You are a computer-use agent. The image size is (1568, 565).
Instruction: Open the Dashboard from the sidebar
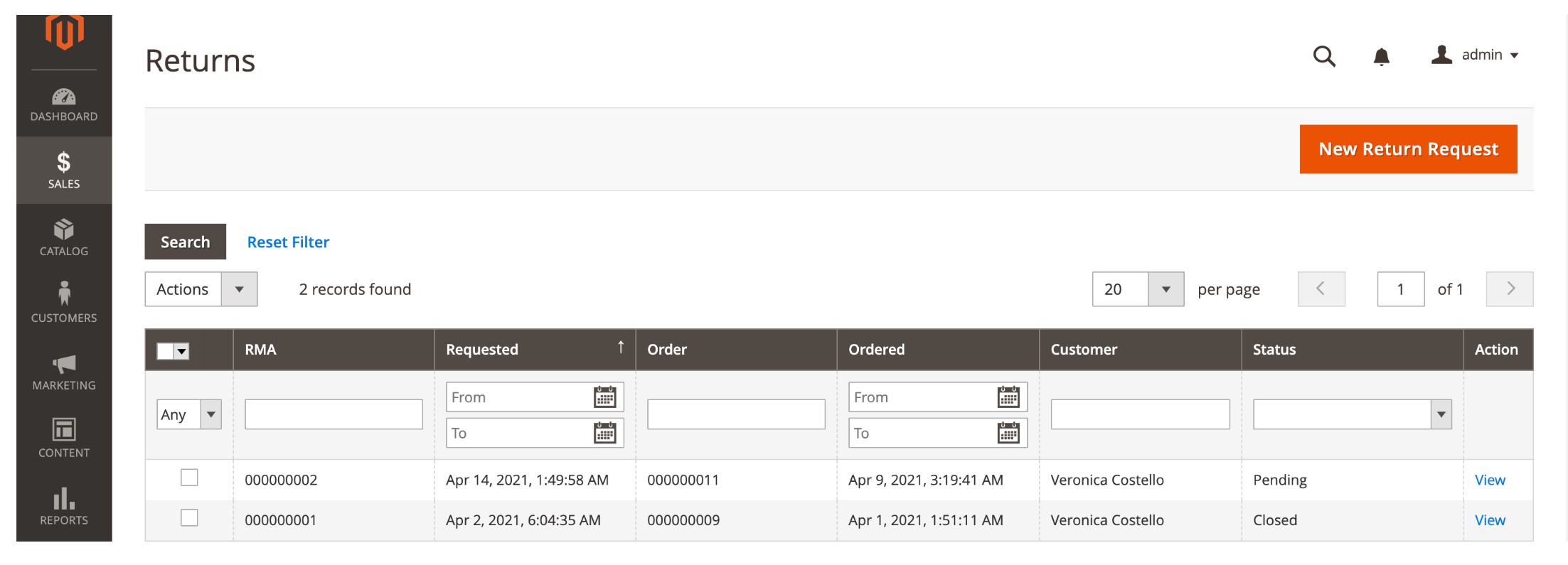pyautogui.click(x=63, y=103)
